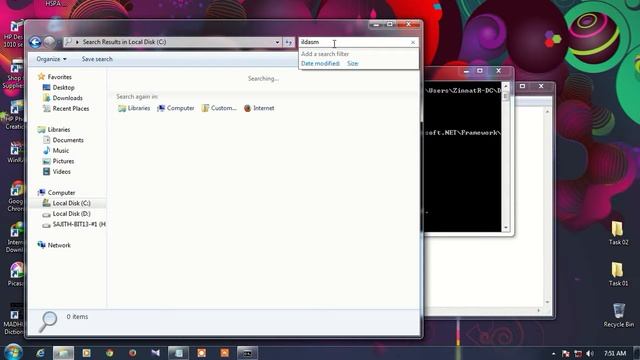
Task: Click the Firefox icon on the taskbar
Action: pyautogui.click(x=133, y=353)
